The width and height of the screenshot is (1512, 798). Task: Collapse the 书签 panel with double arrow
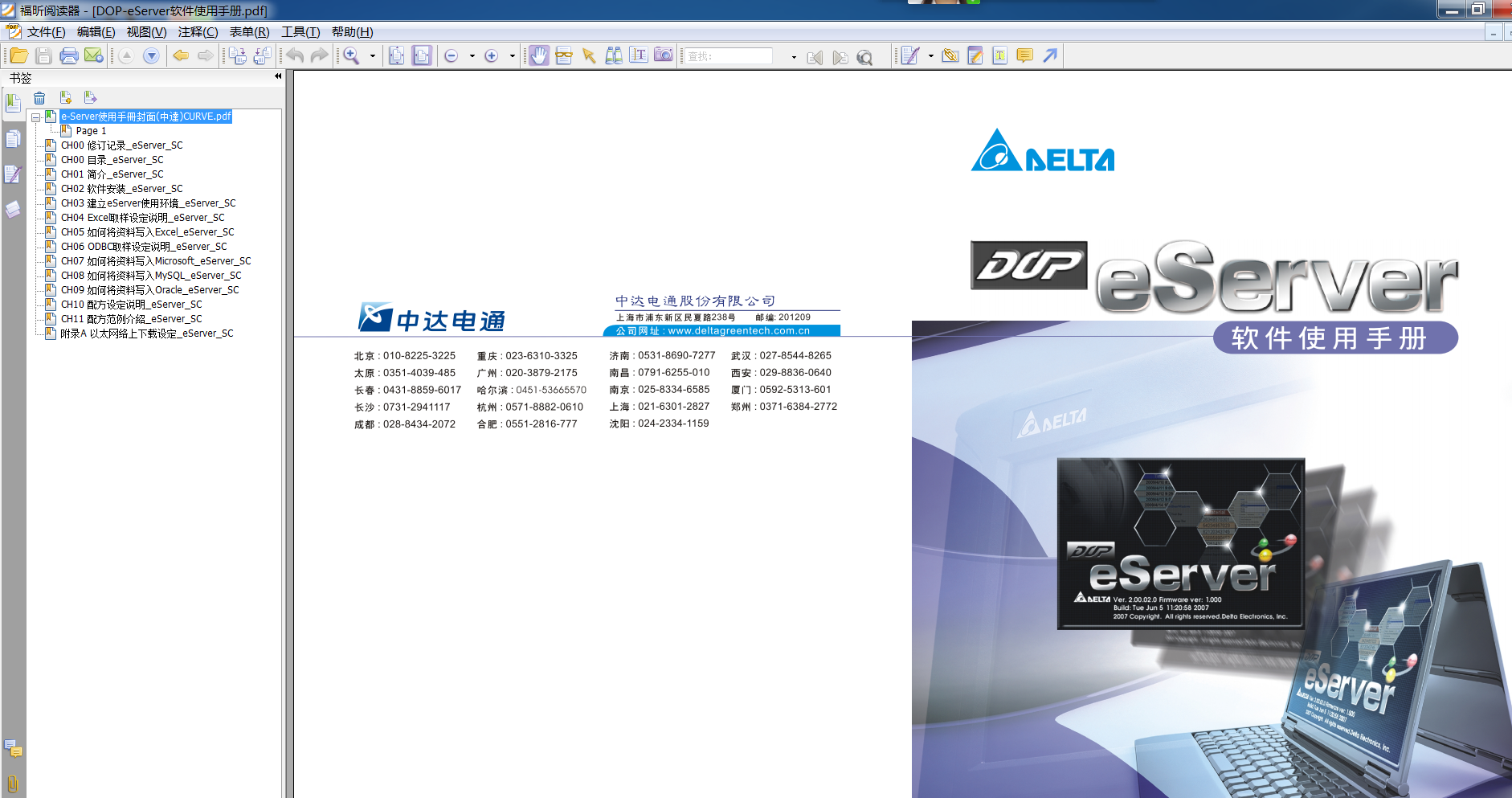point(278,76)
